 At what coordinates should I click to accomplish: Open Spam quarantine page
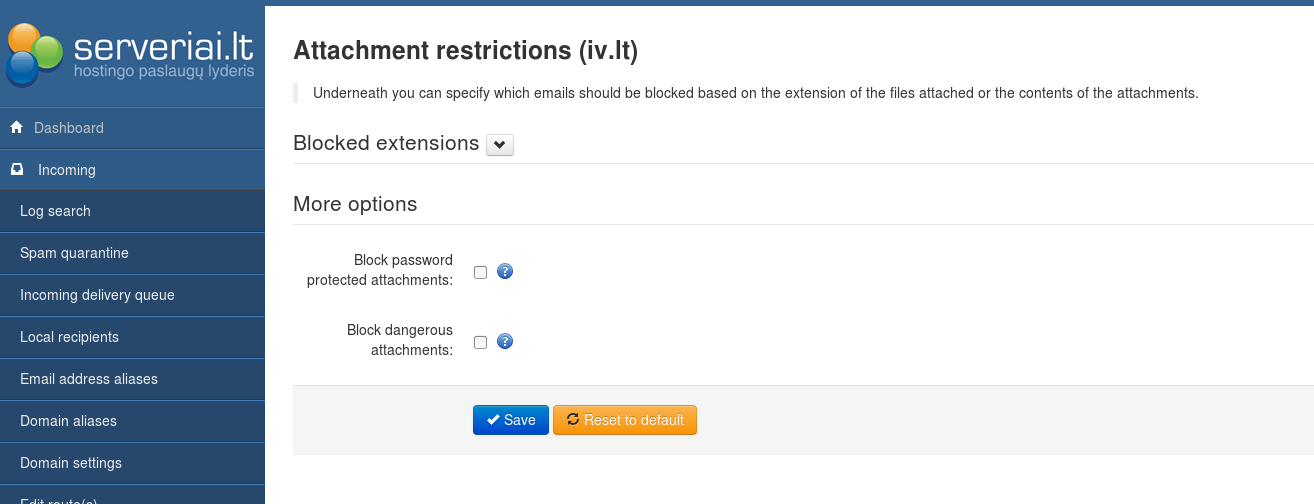[74, 253]
